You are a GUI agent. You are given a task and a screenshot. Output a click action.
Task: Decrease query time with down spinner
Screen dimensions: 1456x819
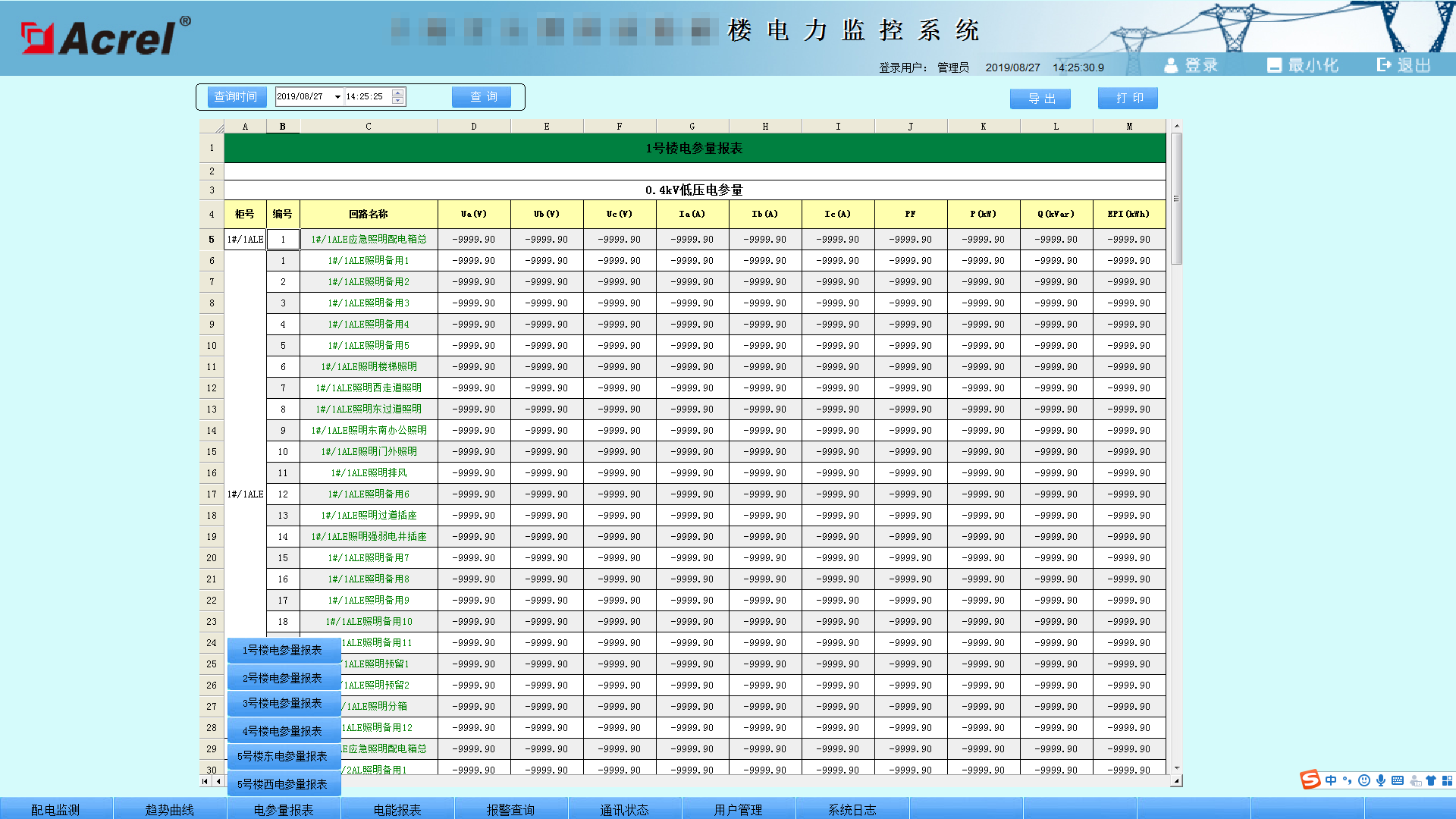398,101
